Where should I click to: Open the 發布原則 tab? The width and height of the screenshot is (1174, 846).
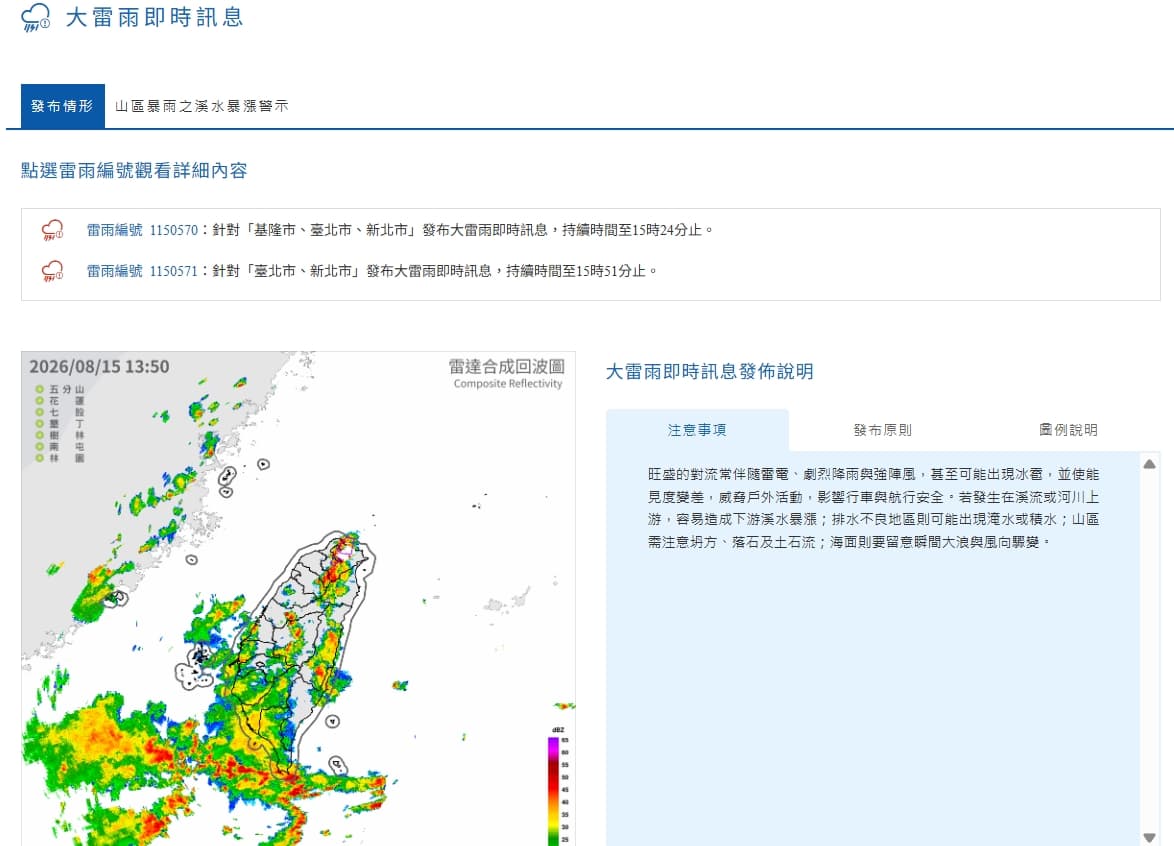883,430
